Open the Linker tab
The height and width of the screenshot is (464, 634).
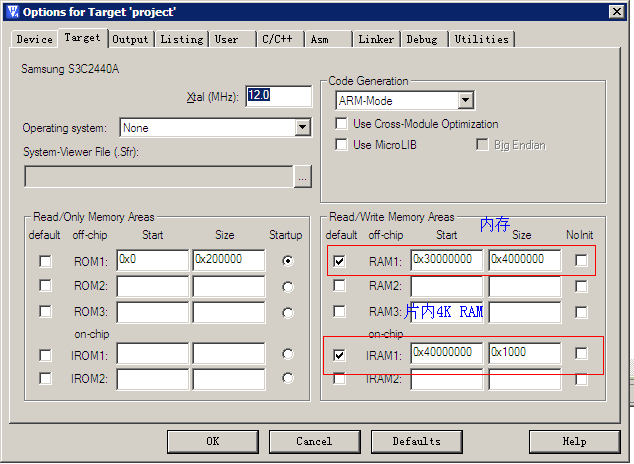click(376, 39)
